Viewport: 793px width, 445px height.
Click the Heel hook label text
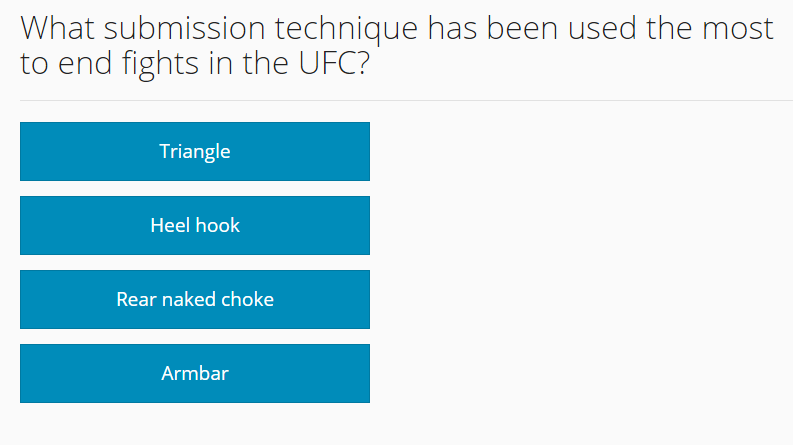(195, 226)
